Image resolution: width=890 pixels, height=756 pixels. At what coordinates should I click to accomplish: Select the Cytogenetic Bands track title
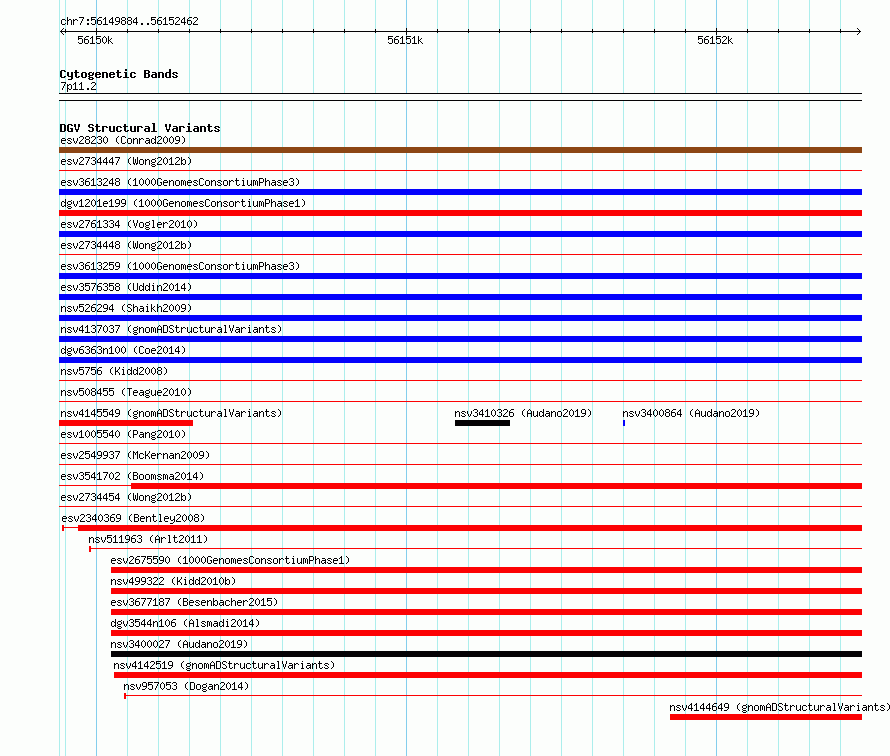(x=119, y=74)
